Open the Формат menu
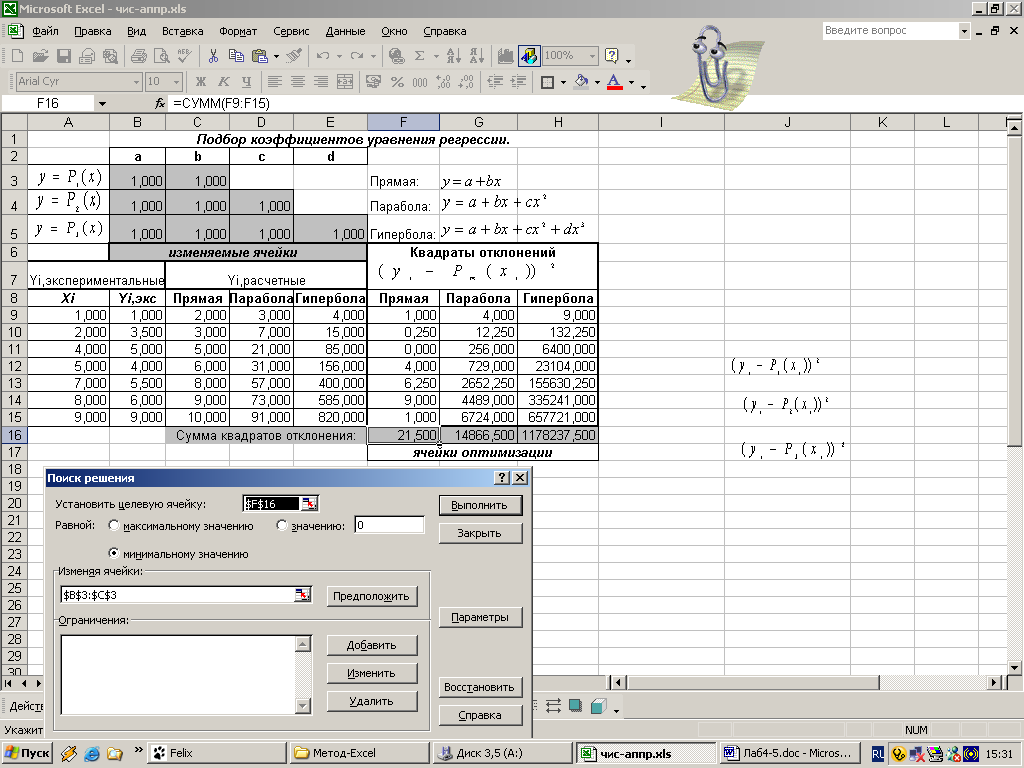Image resolution: width=1024 pixels, height=768 pixels. coord(238,31)
